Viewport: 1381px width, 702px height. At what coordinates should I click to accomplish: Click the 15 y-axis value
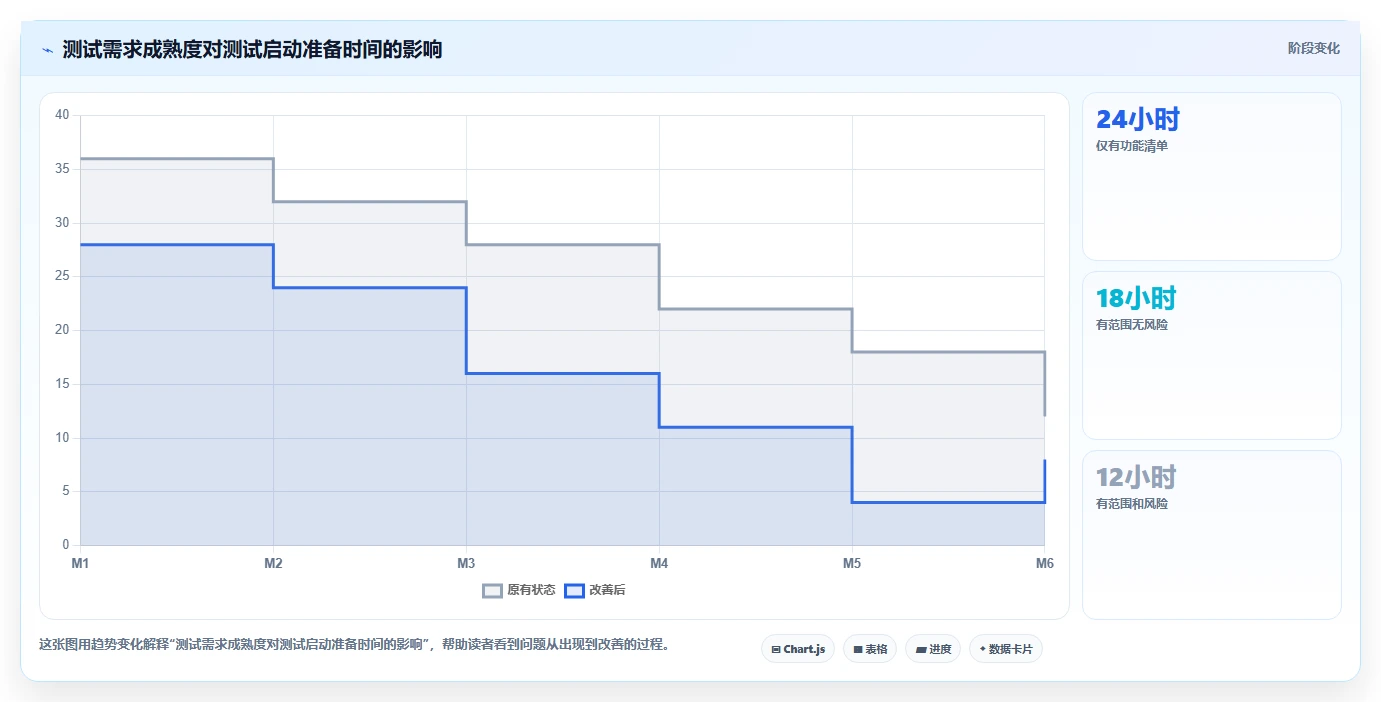click(62, 384)
